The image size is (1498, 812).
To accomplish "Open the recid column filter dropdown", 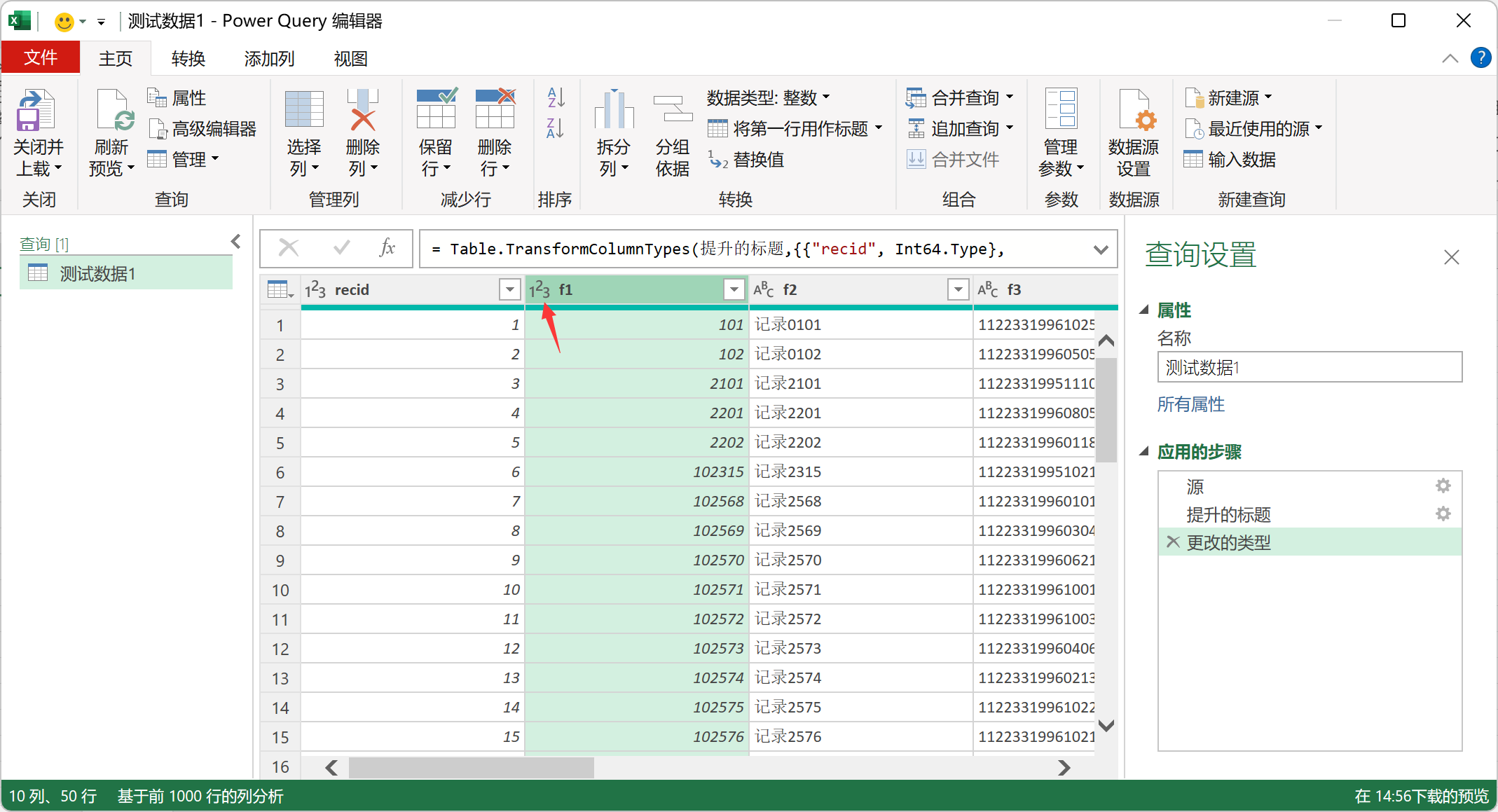I will pyautogui.click(x=509, y=289).
